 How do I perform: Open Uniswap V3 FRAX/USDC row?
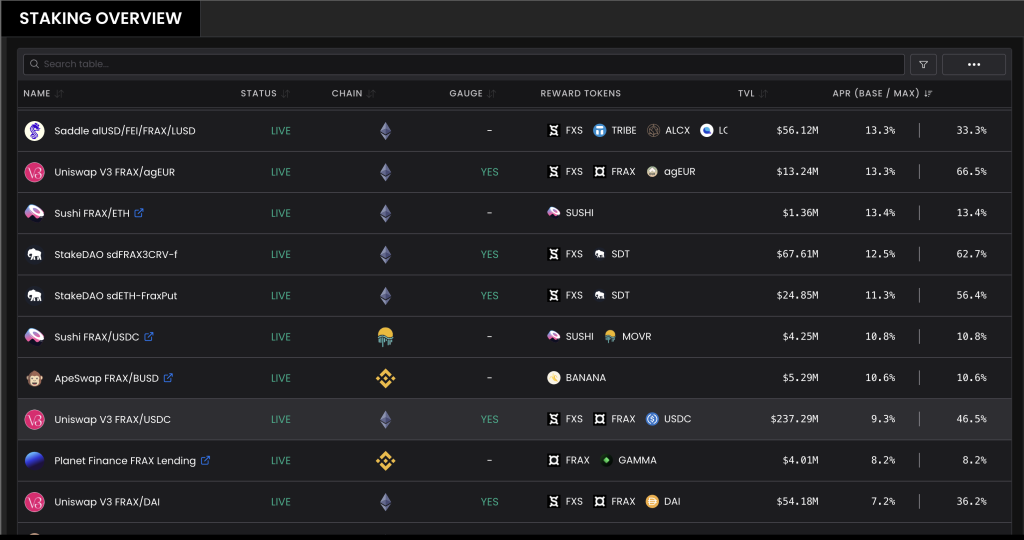[x=515, y=419]
